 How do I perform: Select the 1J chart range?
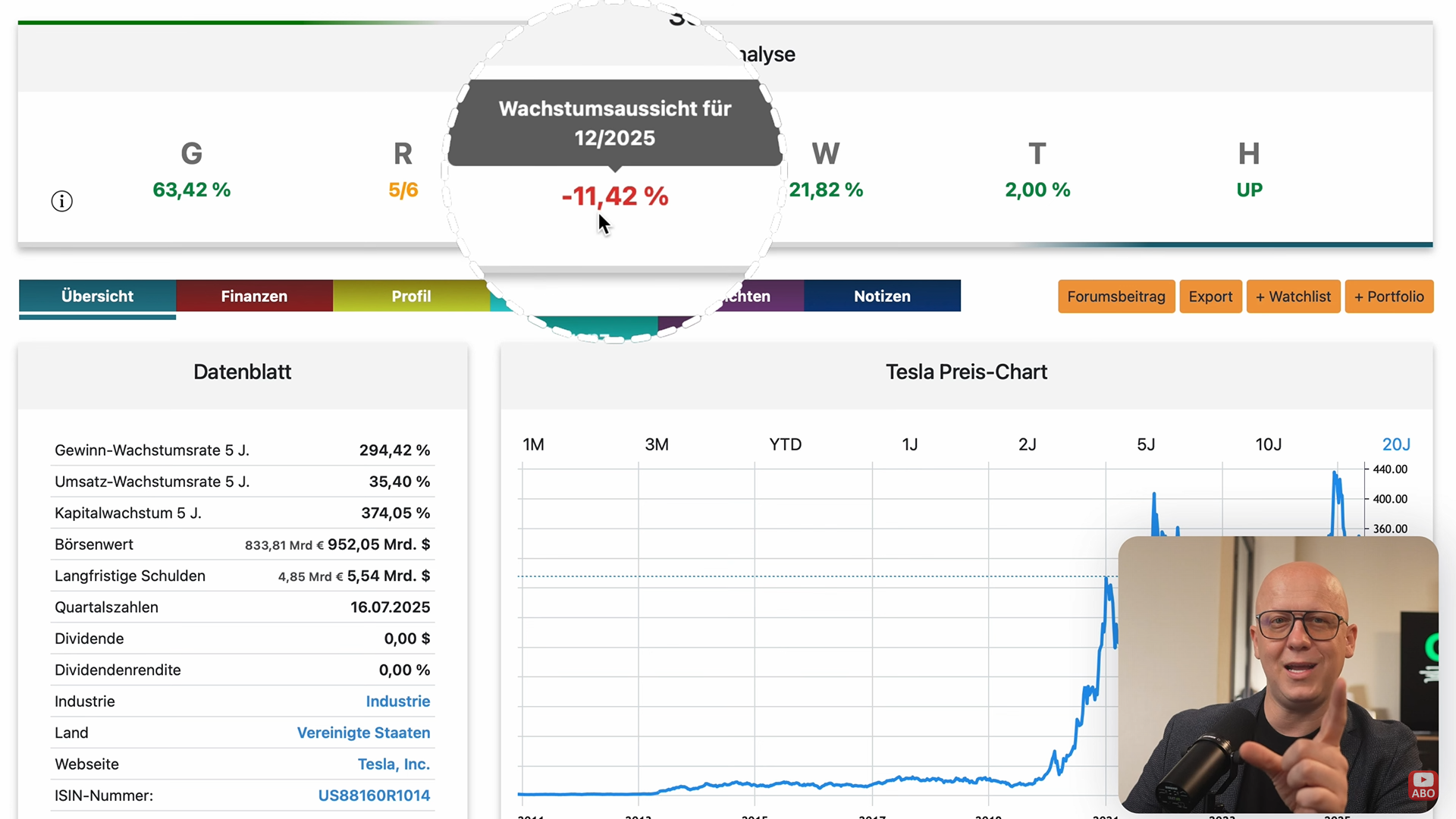[x=910, y=444]
